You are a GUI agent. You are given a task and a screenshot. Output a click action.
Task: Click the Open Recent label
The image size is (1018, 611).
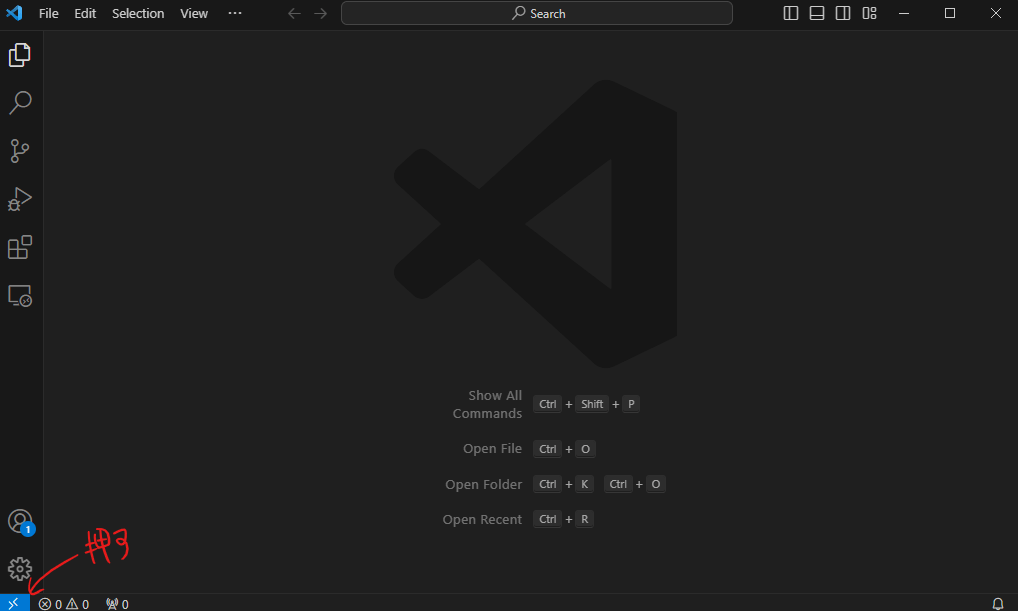pyautogui.click(x=482, y=519)
